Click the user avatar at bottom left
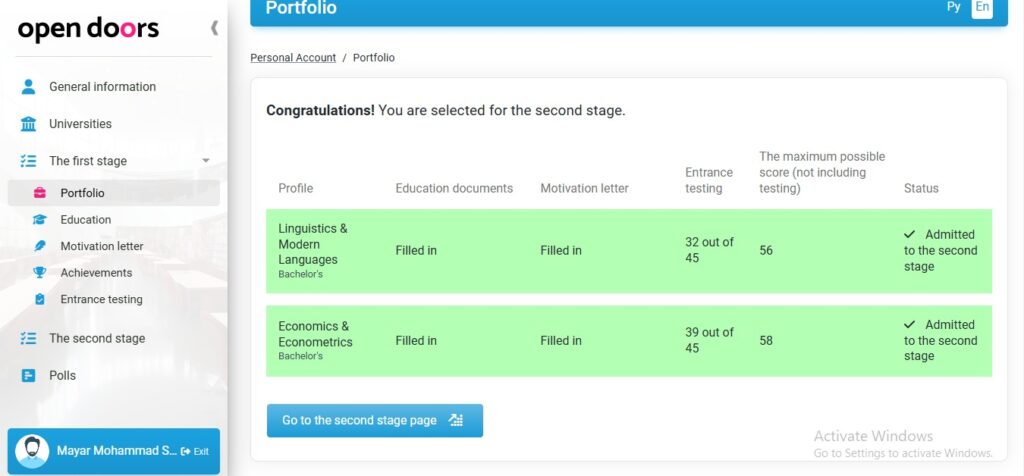Image resolution: width=1024 pixels, height=476 pixels. 32,451
